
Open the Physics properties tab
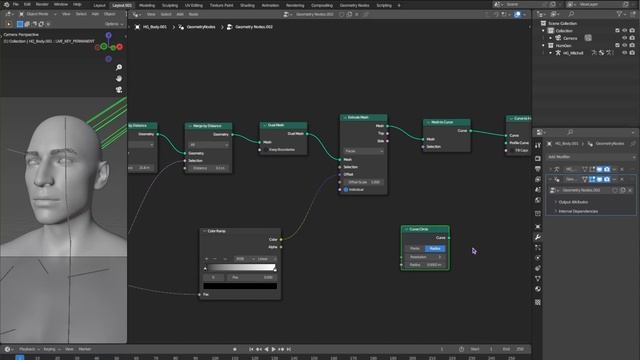(538, 258)
